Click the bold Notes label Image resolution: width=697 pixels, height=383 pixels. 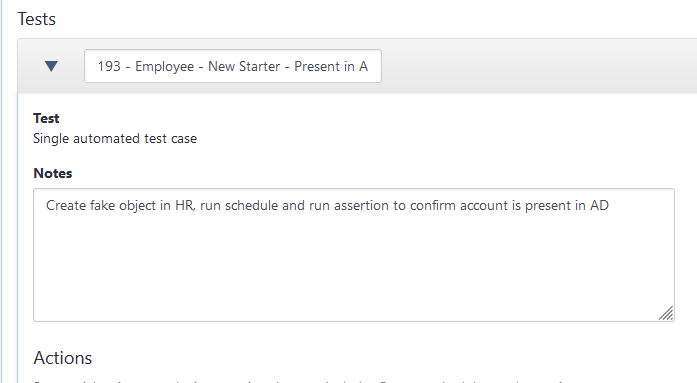(x=52, y=173)
